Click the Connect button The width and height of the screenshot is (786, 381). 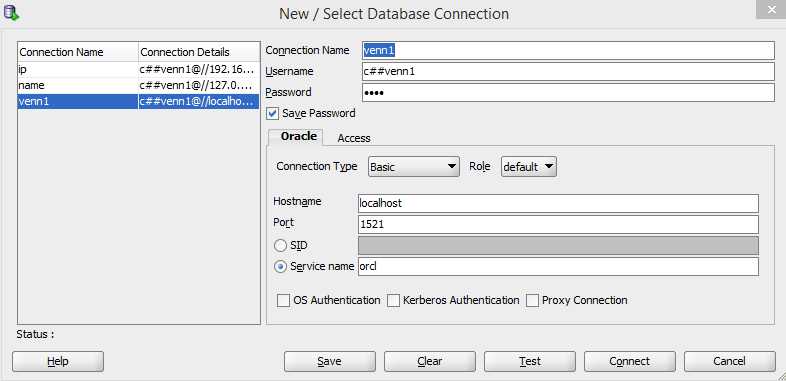tap(630, 361)
